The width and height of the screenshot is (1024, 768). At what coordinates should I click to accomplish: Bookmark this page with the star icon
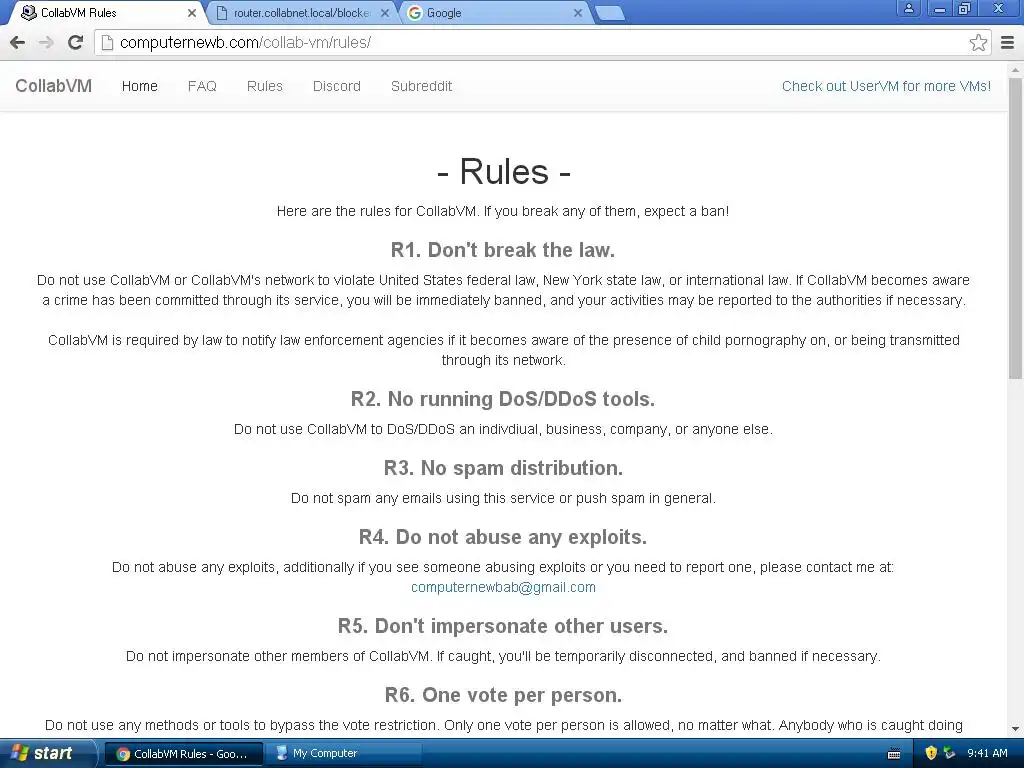tap(978, 42)
